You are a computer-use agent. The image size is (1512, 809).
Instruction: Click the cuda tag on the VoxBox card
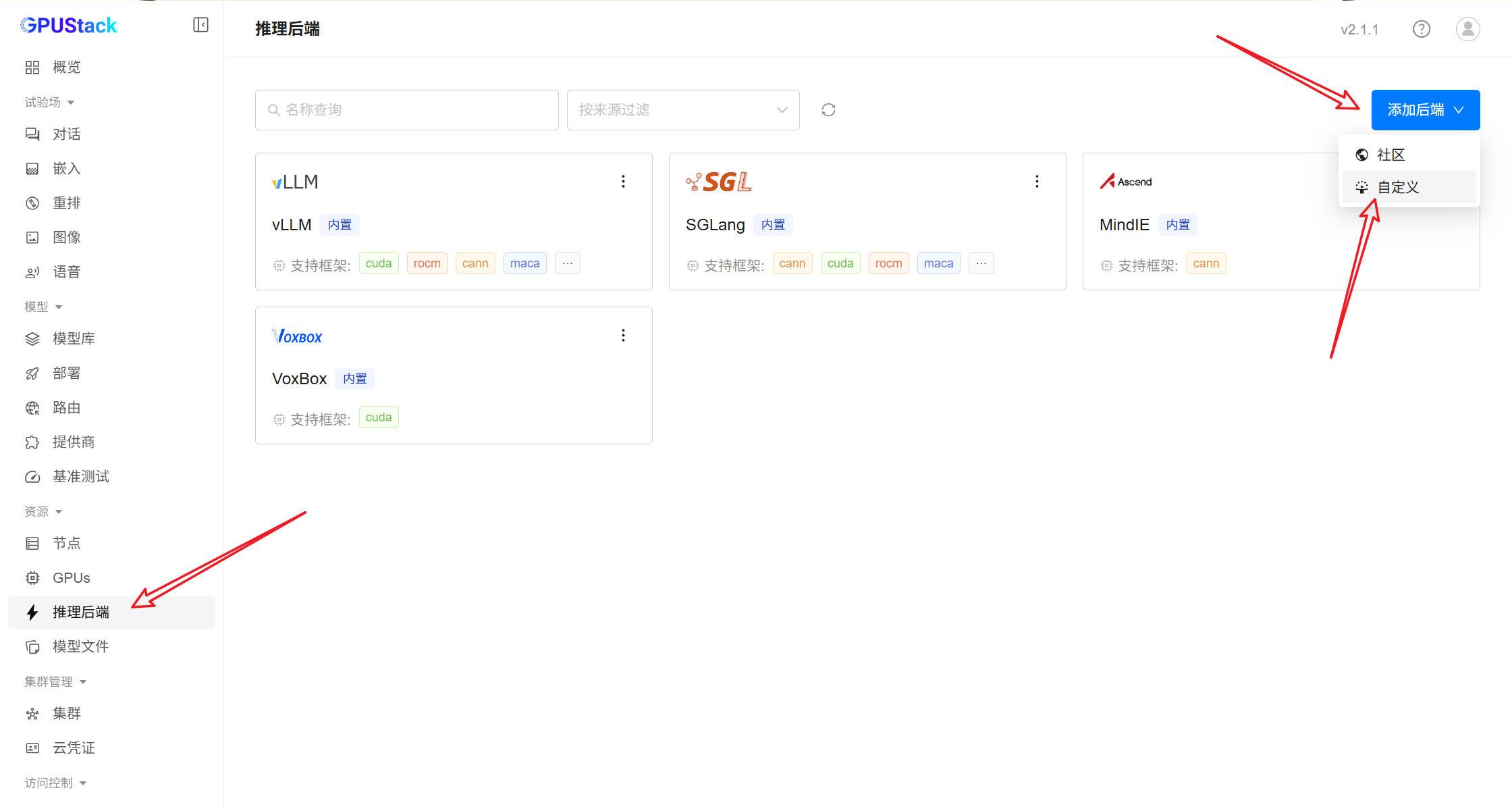point(378,417)
